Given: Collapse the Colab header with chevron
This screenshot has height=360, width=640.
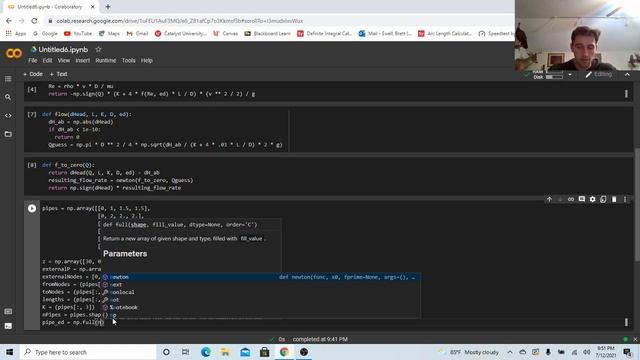Looking at the screenshot, I should pos(627,75).
